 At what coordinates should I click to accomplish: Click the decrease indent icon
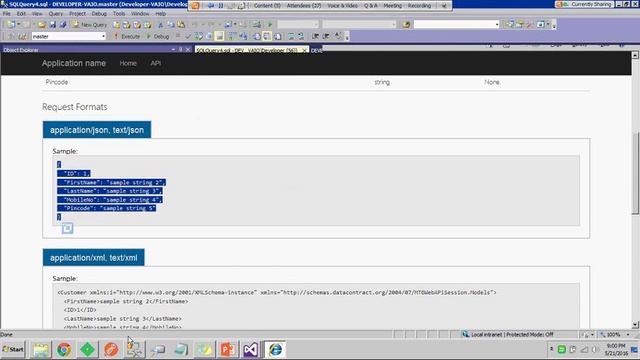coord(316,36)
